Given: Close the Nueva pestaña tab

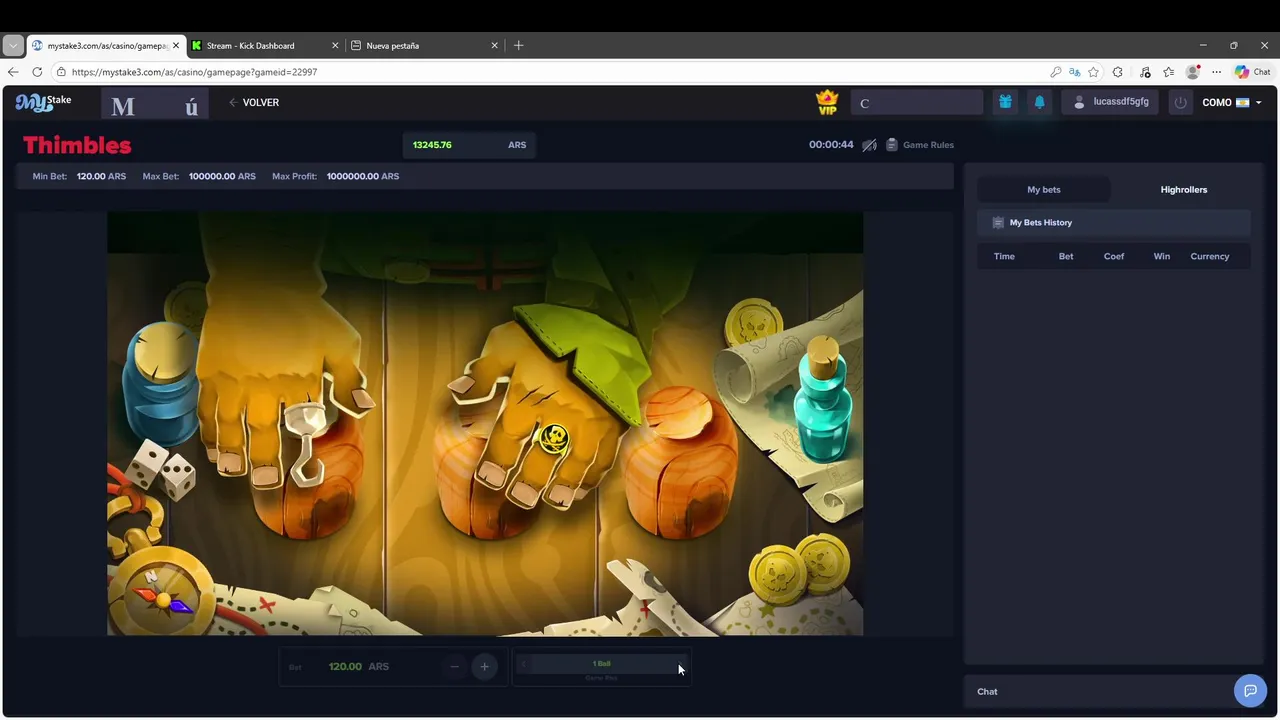Looking at the screenshot, I should (494, 45).
